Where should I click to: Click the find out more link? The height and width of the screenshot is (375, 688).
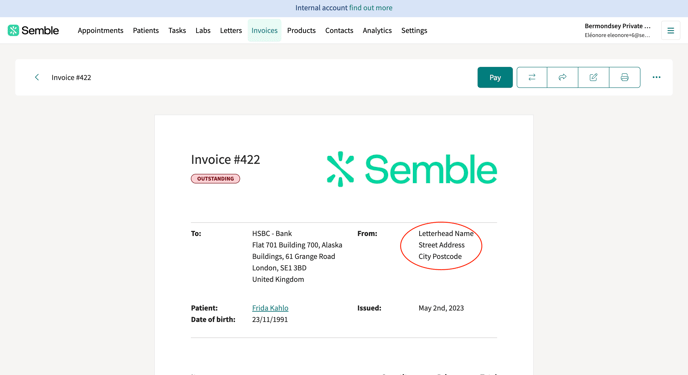coord(371,7)
